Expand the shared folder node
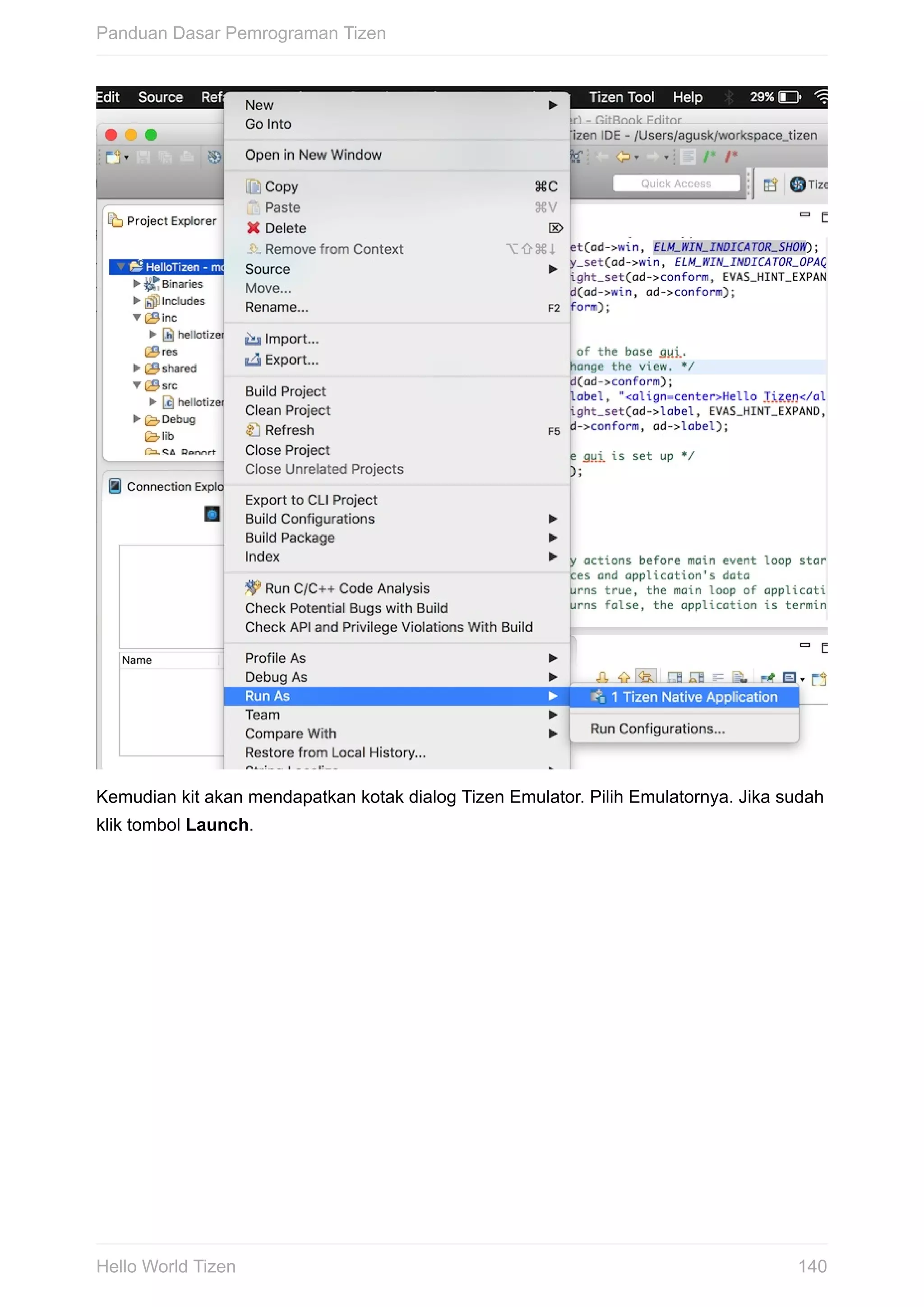 coord(137,368)
